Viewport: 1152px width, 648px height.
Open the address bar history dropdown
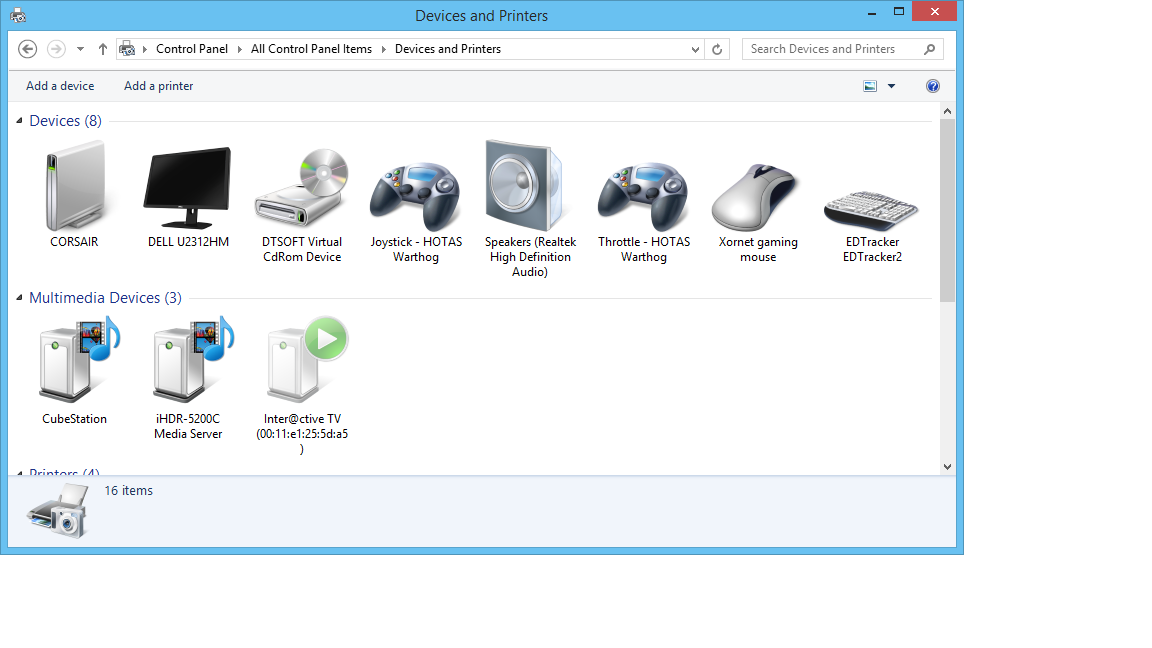(x=695, y=49)
